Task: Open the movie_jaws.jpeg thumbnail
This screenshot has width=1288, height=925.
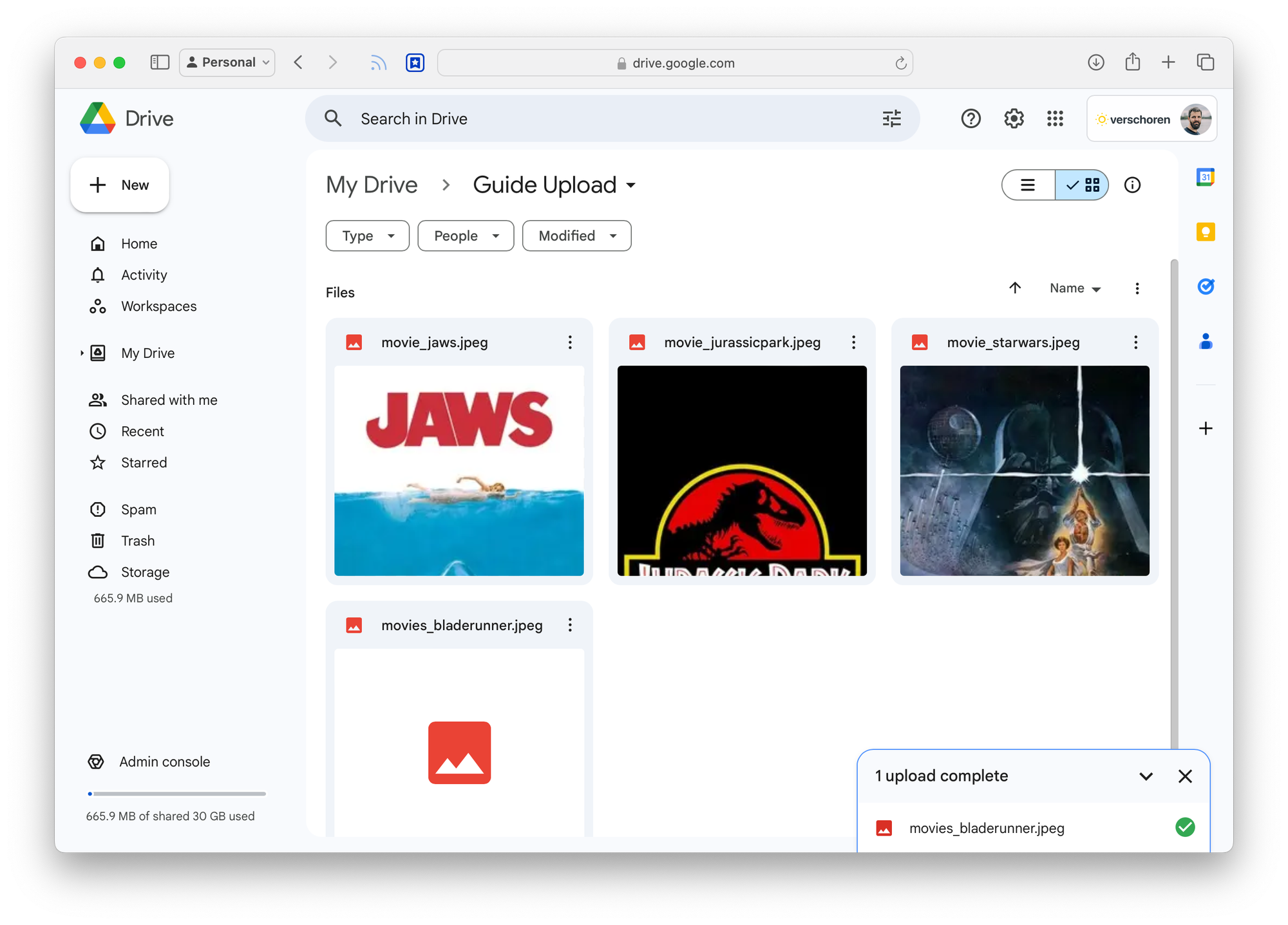Action: 459,471
